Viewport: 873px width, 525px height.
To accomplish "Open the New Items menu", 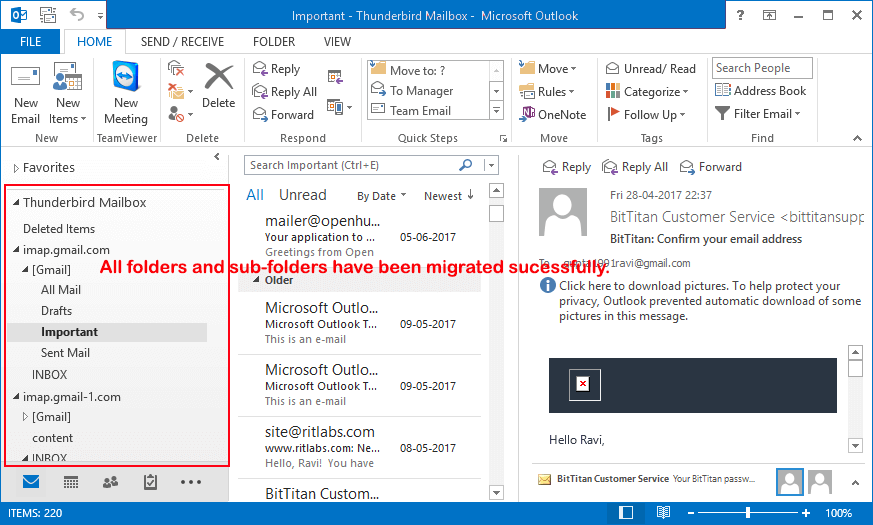I will (67, 94).
